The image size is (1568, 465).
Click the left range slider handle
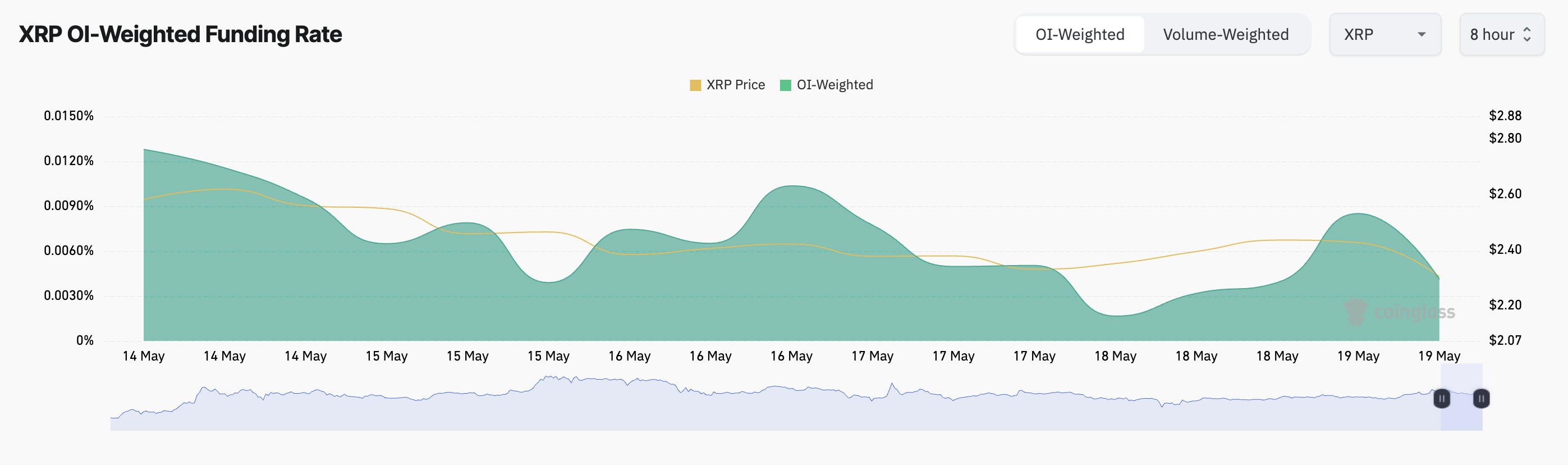pos(1441,399)
